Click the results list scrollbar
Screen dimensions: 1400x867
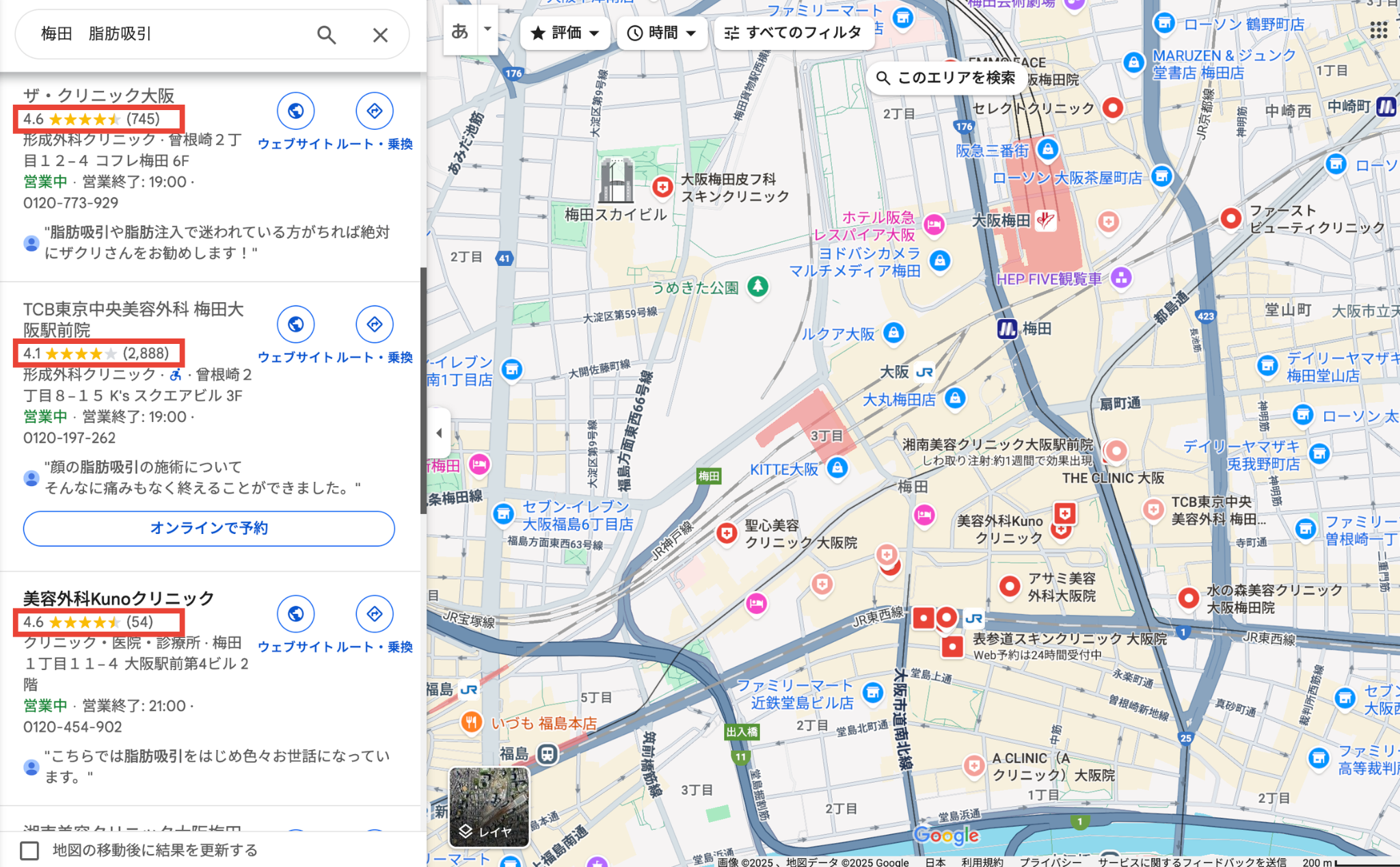pos(423,390)
